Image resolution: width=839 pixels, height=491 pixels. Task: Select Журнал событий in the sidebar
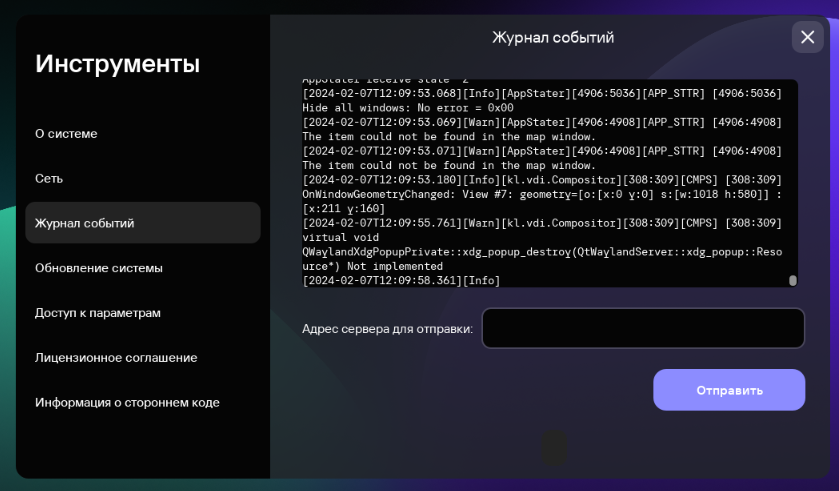84,223
